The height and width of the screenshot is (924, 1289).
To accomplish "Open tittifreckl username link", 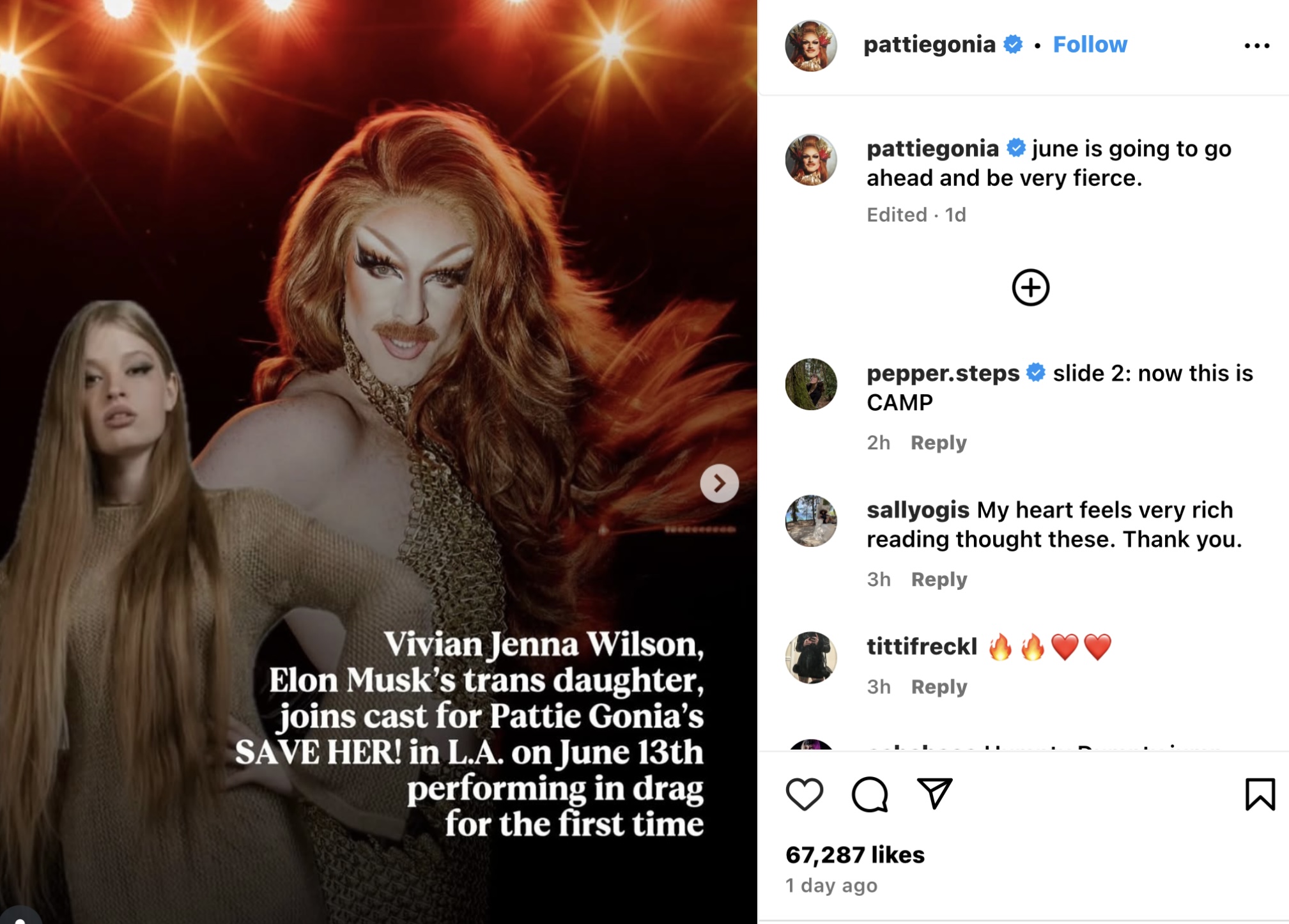I will click(922, 647).
